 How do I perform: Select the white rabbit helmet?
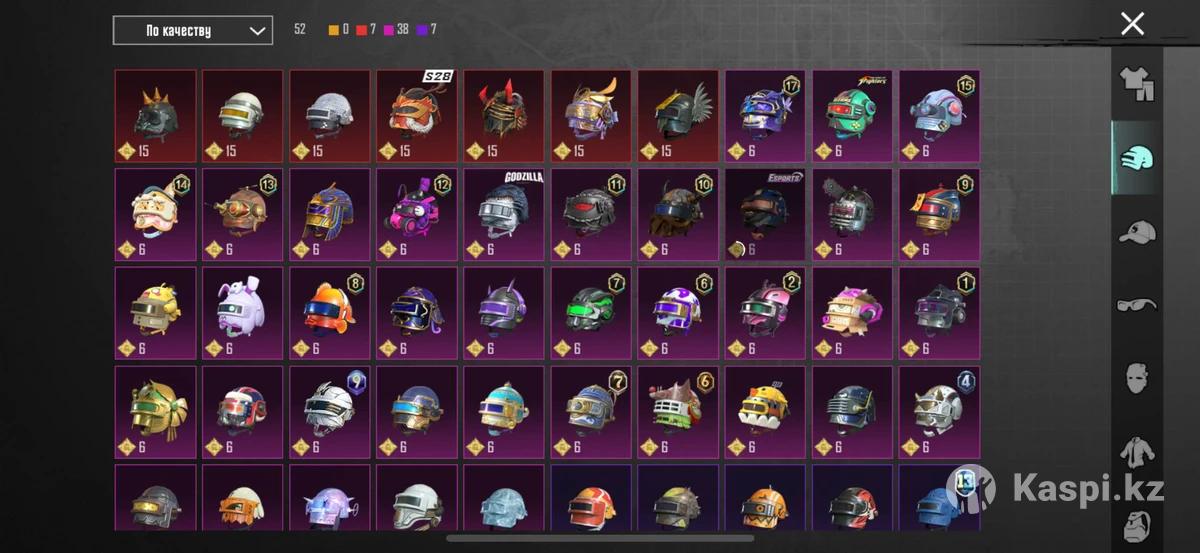pos(243,312)
